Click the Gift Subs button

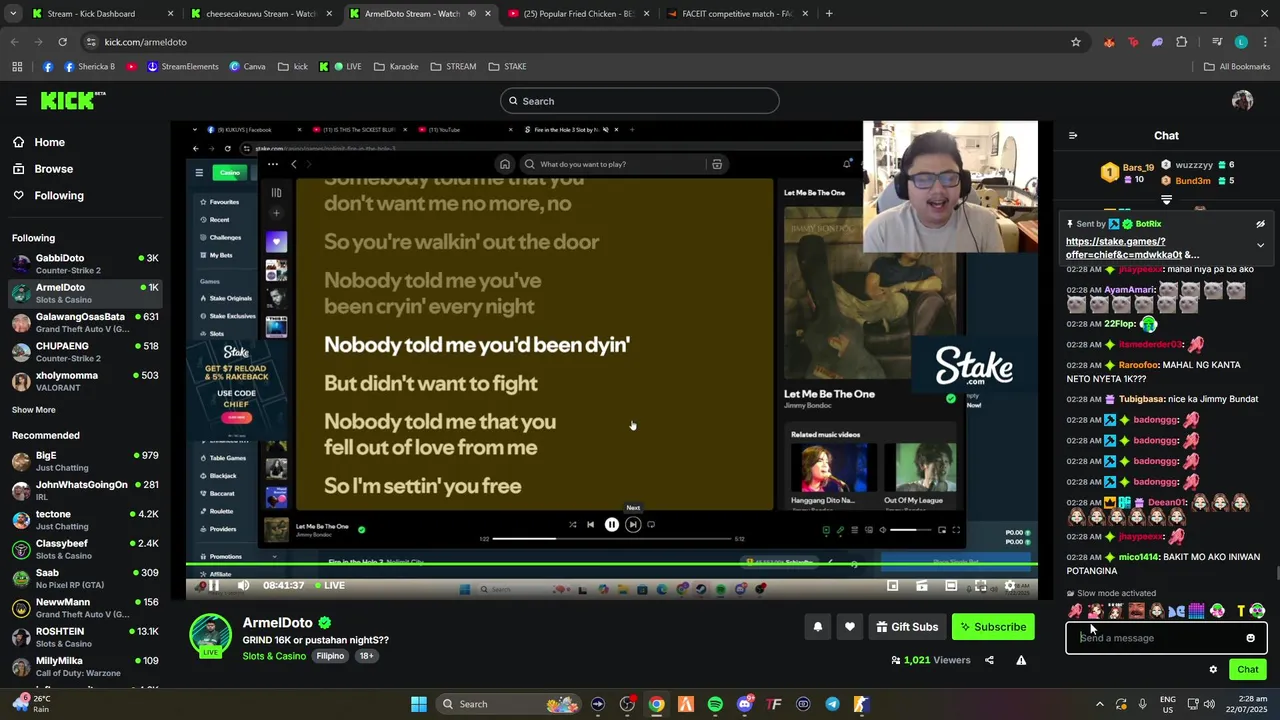pyautogui.click(x=906, y=627)
